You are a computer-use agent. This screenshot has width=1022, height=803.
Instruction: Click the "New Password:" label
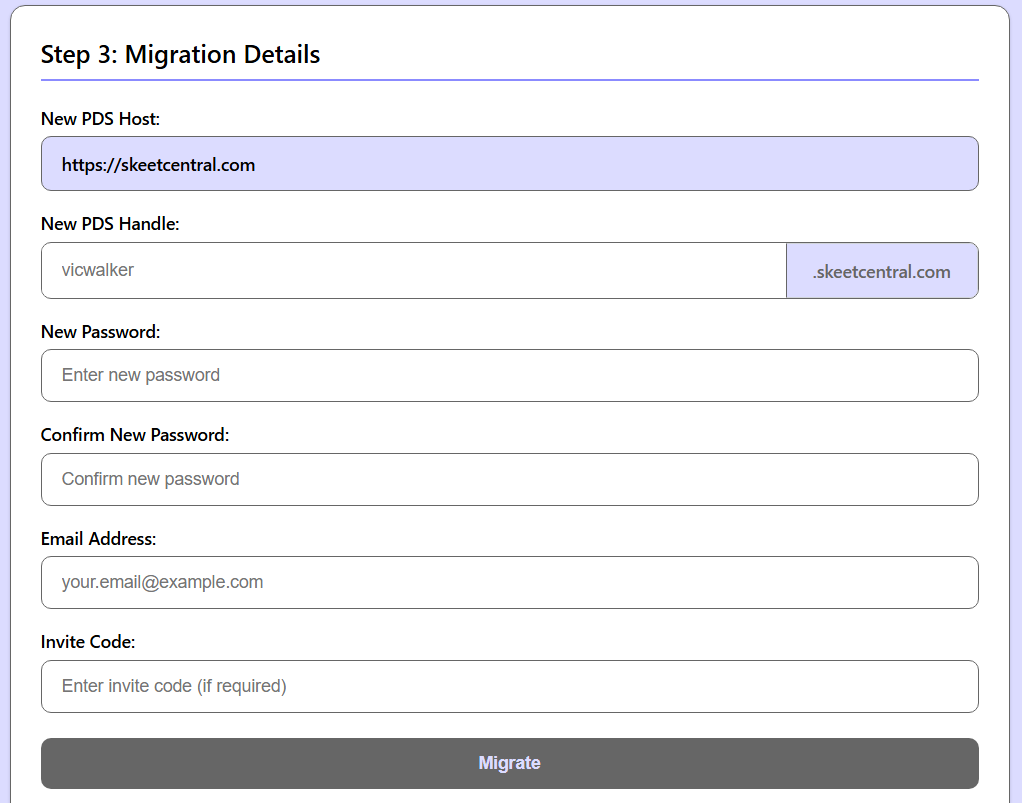[x=100, y=332]
